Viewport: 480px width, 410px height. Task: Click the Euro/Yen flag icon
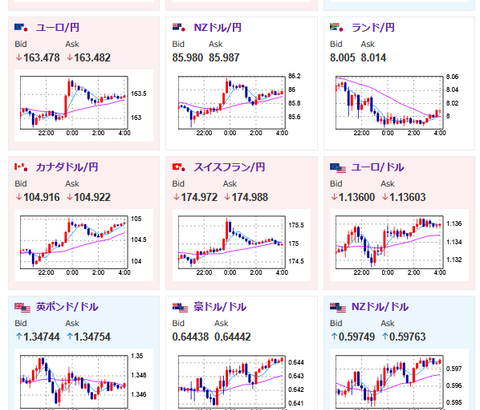click(x=21, y=28)
